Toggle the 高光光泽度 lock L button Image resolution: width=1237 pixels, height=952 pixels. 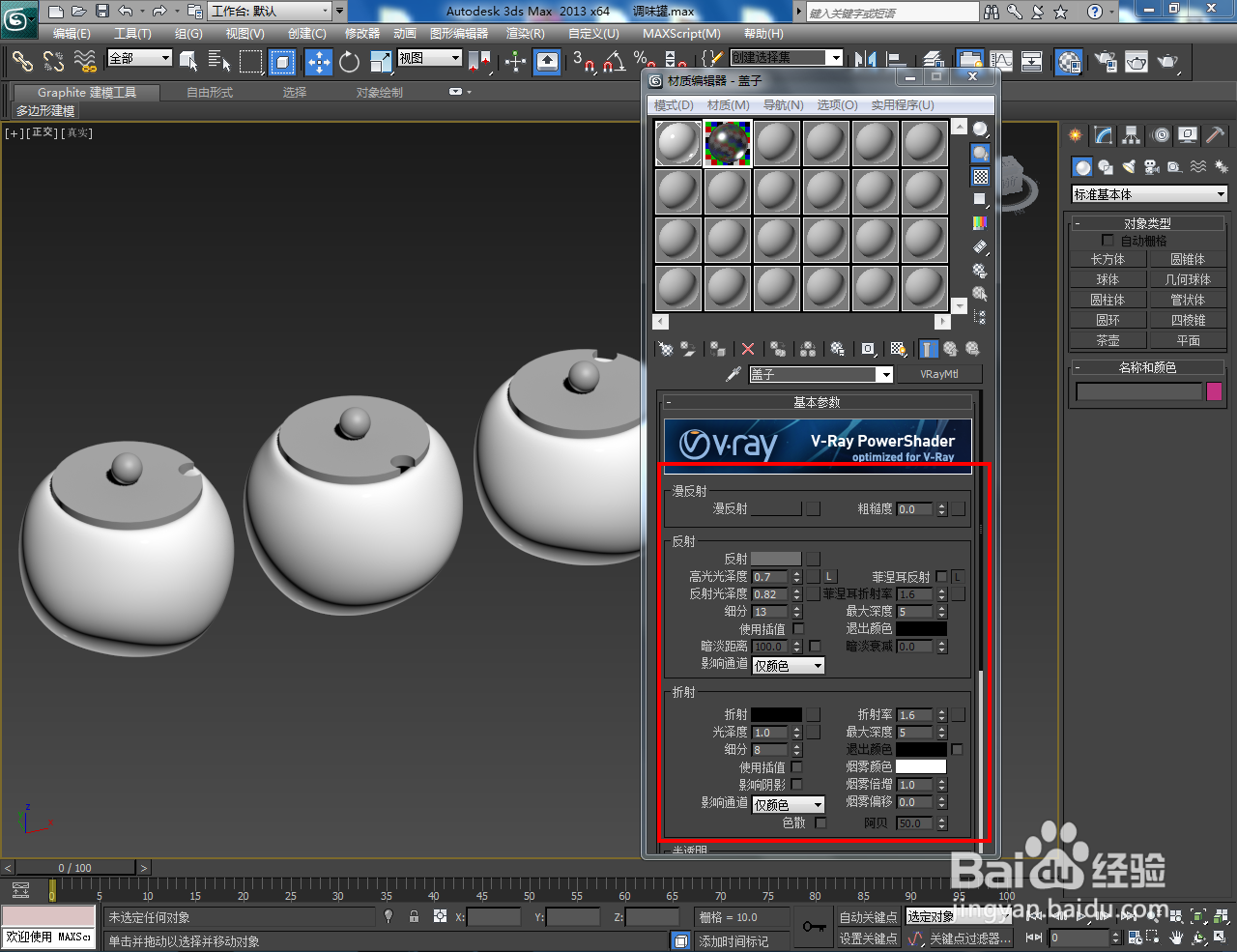(829, 576)
